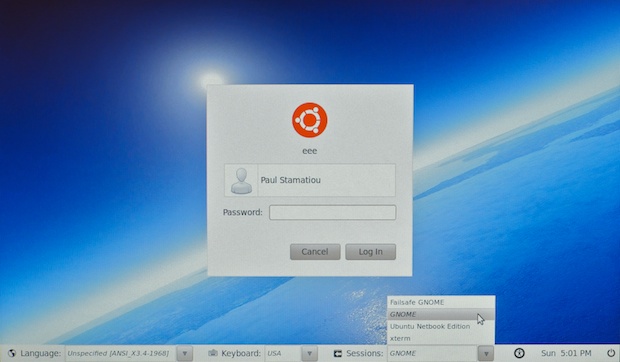Click the orange Ubuntu logo

click(x=310, y=120)
